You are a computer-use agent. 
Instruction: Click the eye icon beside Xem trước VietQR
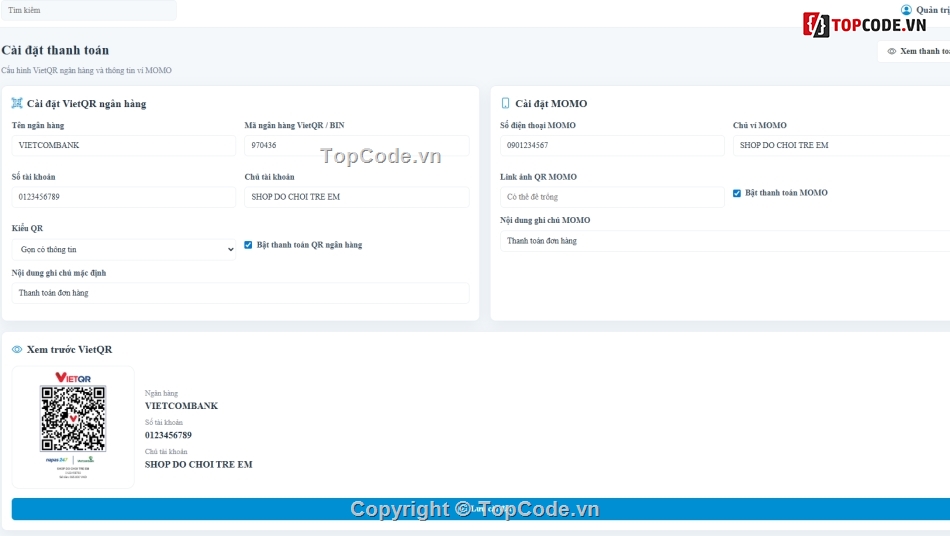[x=17, y=349]
